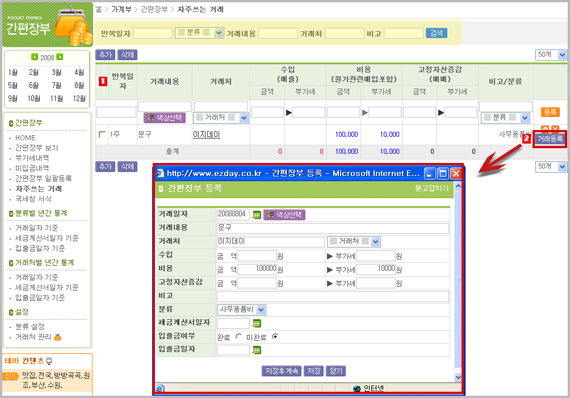
Task: Select the 완료 radio button
Action: 239,337
